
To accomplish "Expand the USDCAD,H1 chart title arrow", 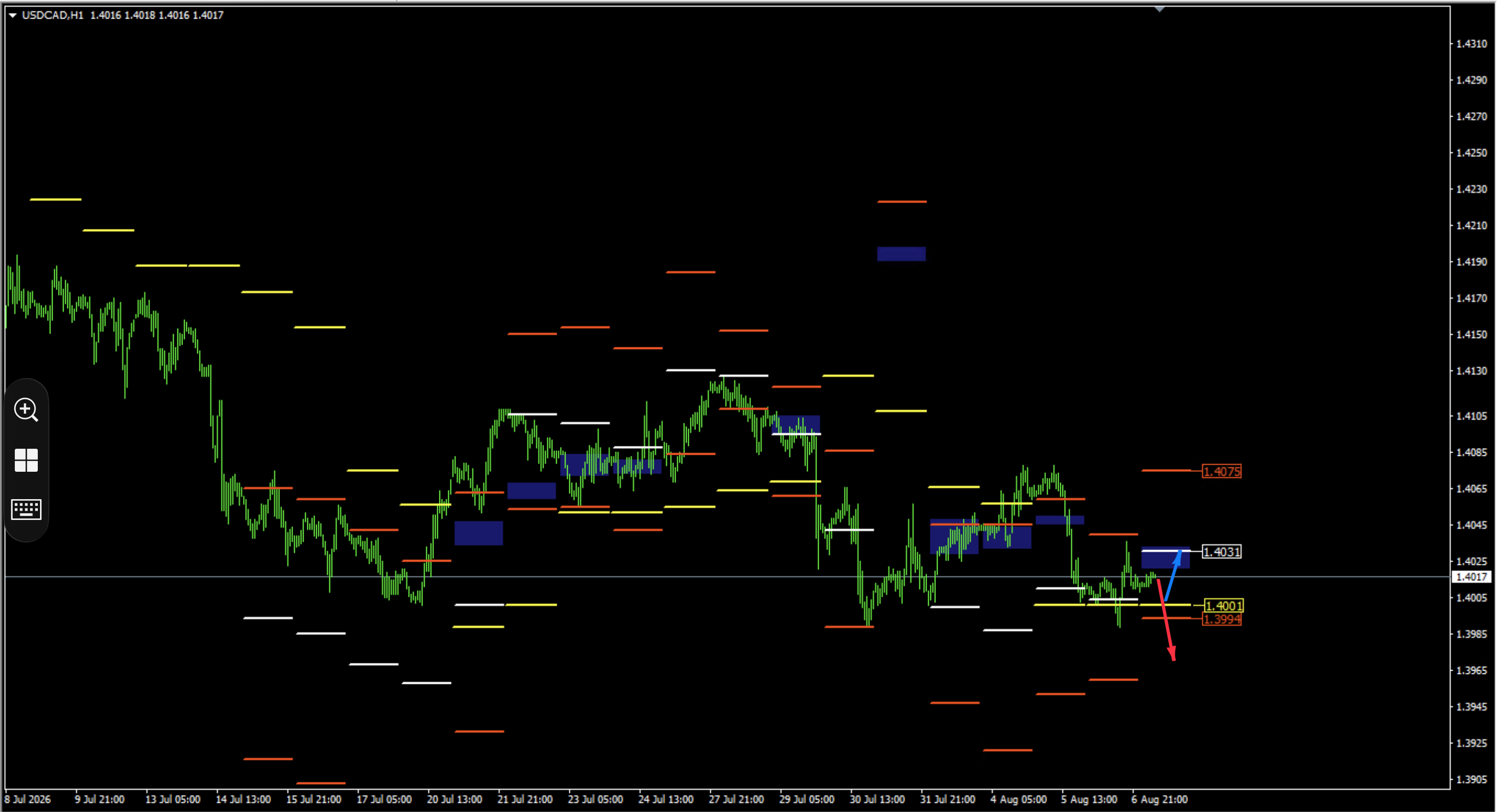I will (x=12, y=15).
